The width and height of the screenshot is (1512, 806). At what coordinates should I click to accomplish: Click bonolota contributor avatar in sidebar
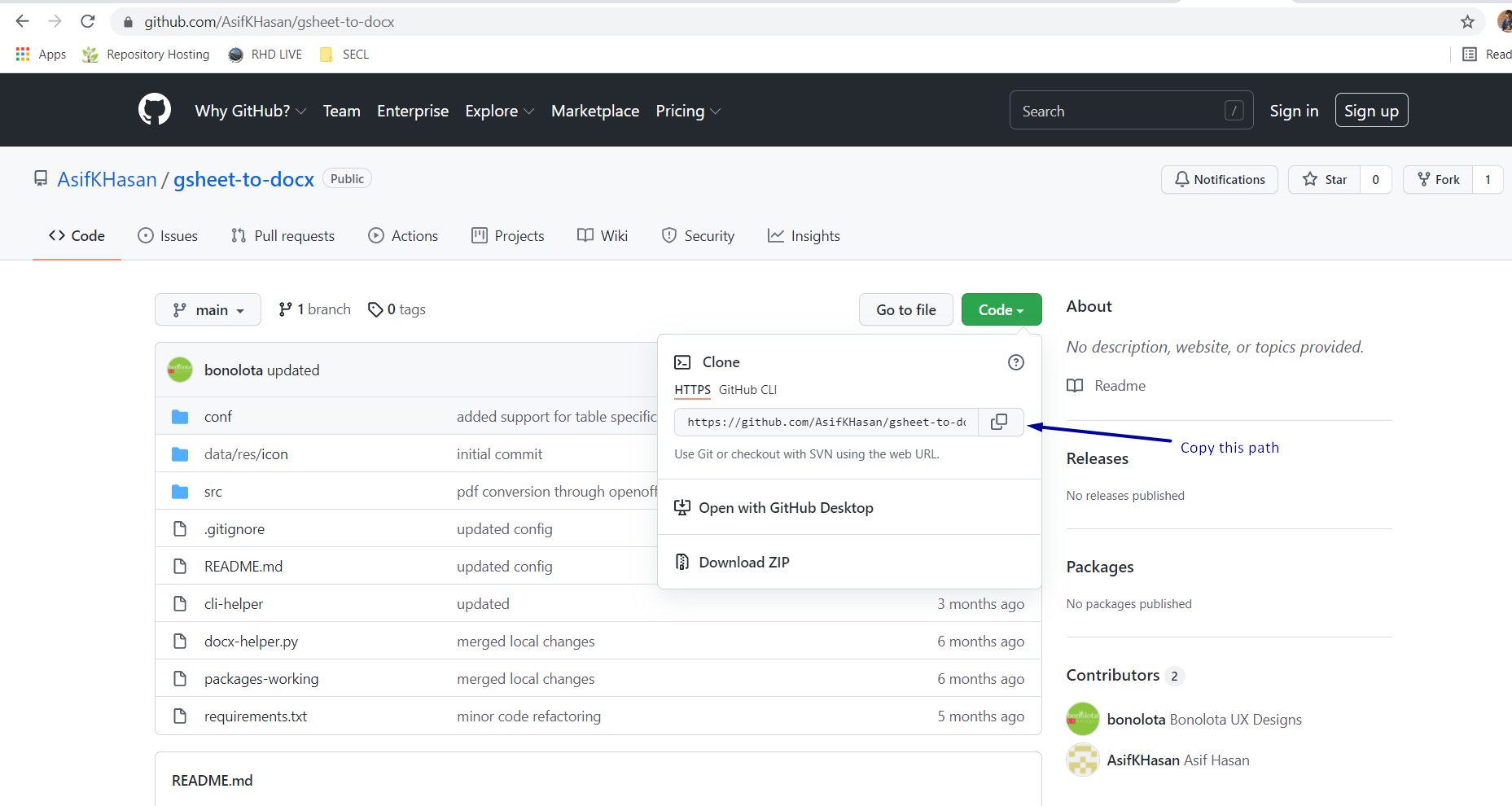pyautogui.click(x=1083, y=719)
